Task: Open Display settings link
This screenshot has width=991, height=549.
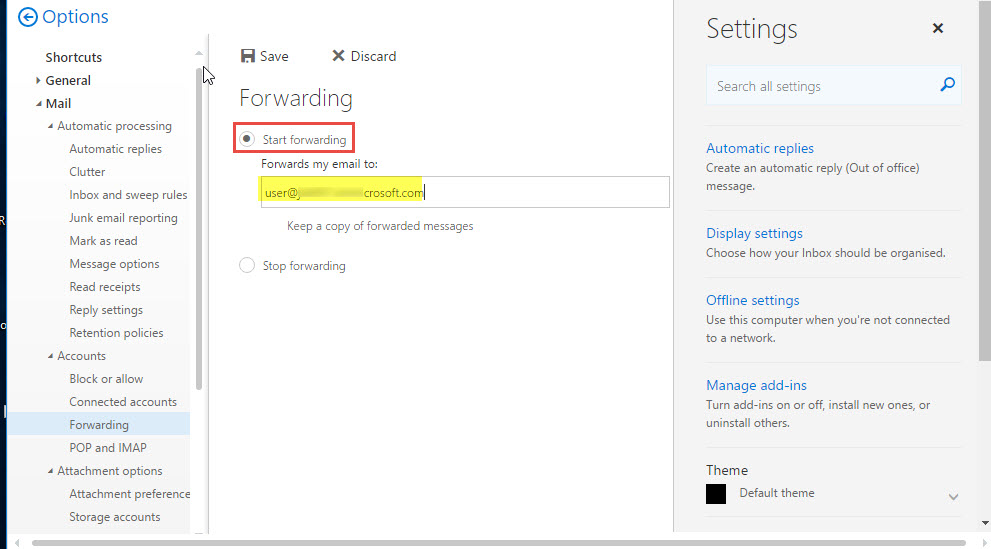Action: pyautogui.click(x=754, y=233)
